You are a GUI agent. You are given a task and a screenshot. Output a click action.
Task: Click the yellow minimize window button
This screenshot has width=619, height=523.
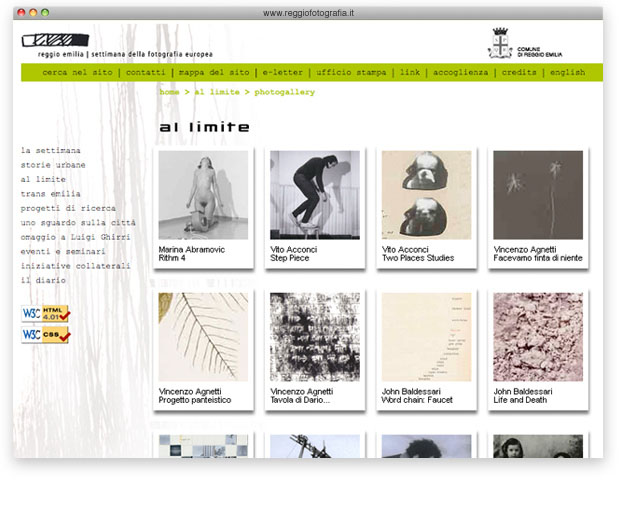tap(33, 13)
